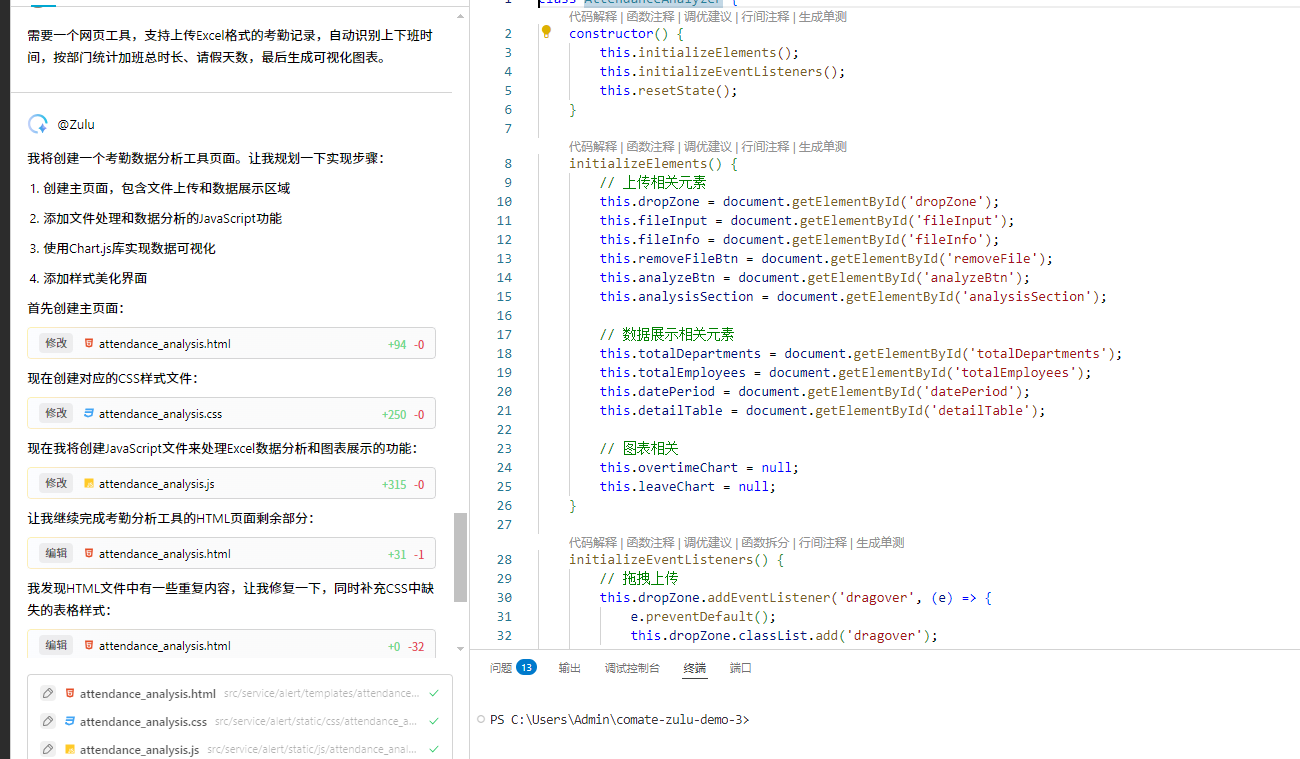The height and width of the screenshot is (759, 1300).
Task: Click the HTML icon in the changed files list
Action: 70,693
